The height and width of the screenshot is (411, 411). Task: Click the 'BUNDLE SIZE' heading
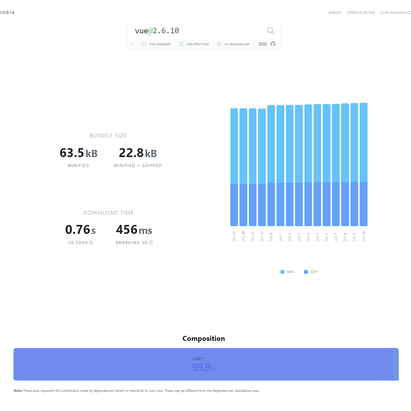coord(108,136)
